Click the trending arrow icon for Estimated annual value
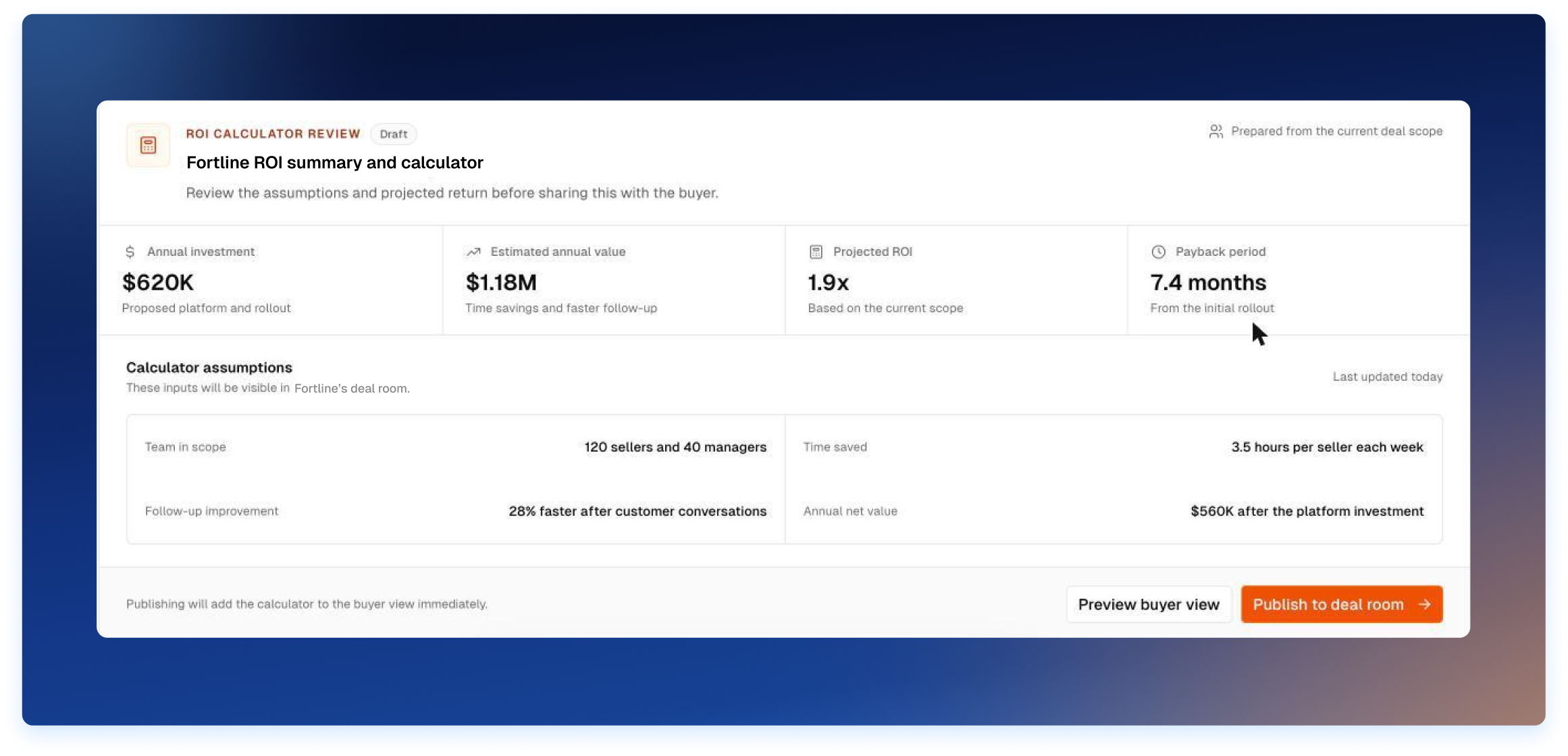This screenshot has width=1568, height=756. tap(473, 252)
